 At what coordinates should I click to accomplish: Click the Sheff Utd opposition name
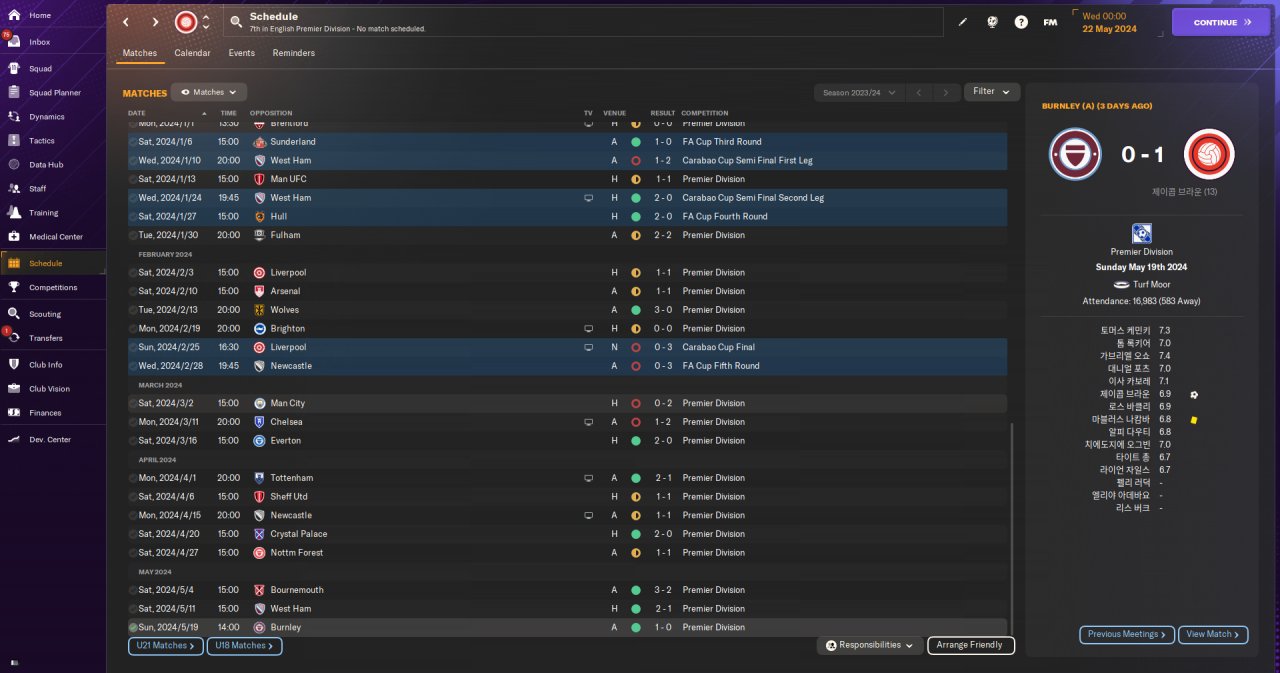click(289, 497)
